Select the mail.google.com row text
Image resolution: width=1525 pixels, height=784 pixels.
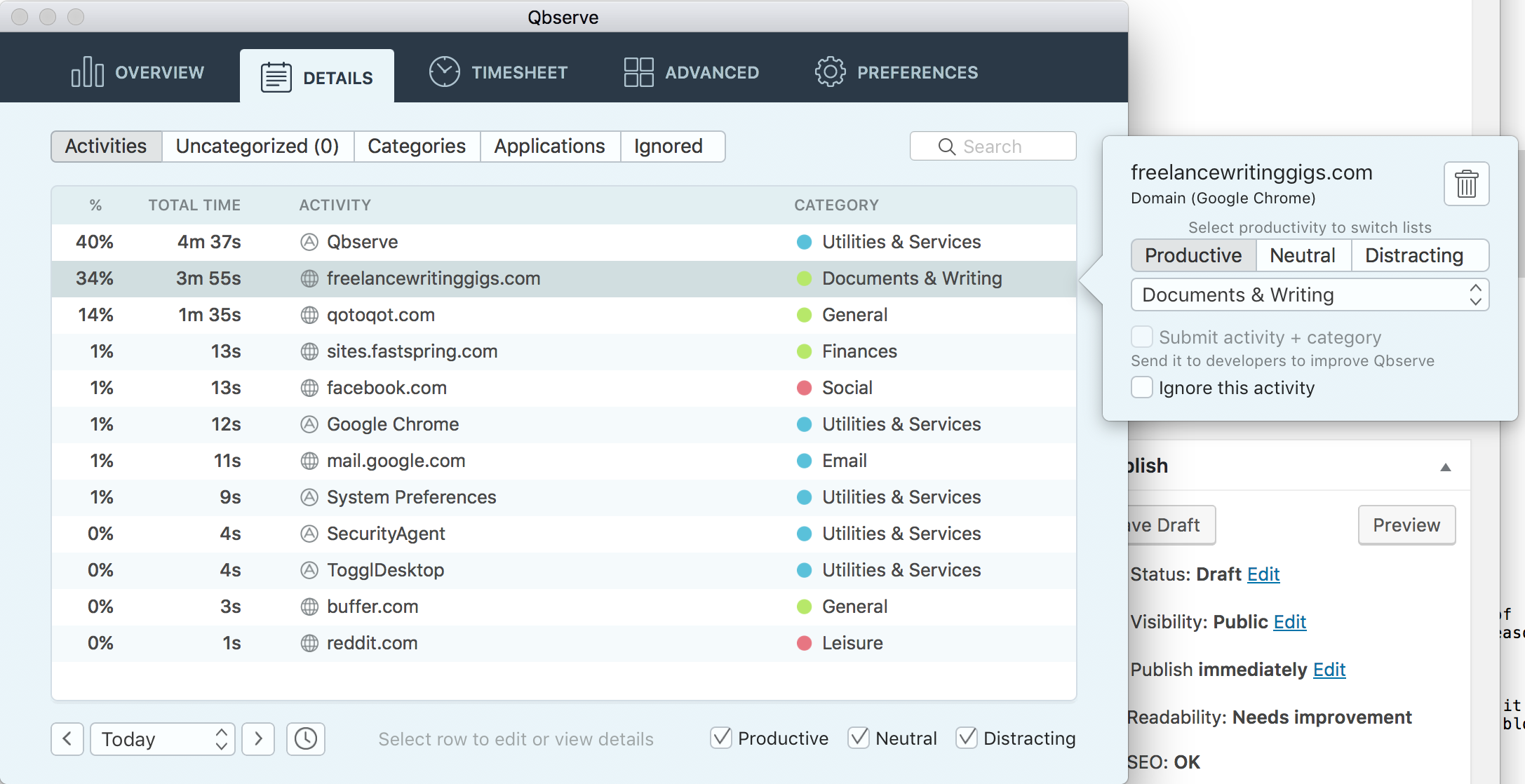tap(396, 461)
